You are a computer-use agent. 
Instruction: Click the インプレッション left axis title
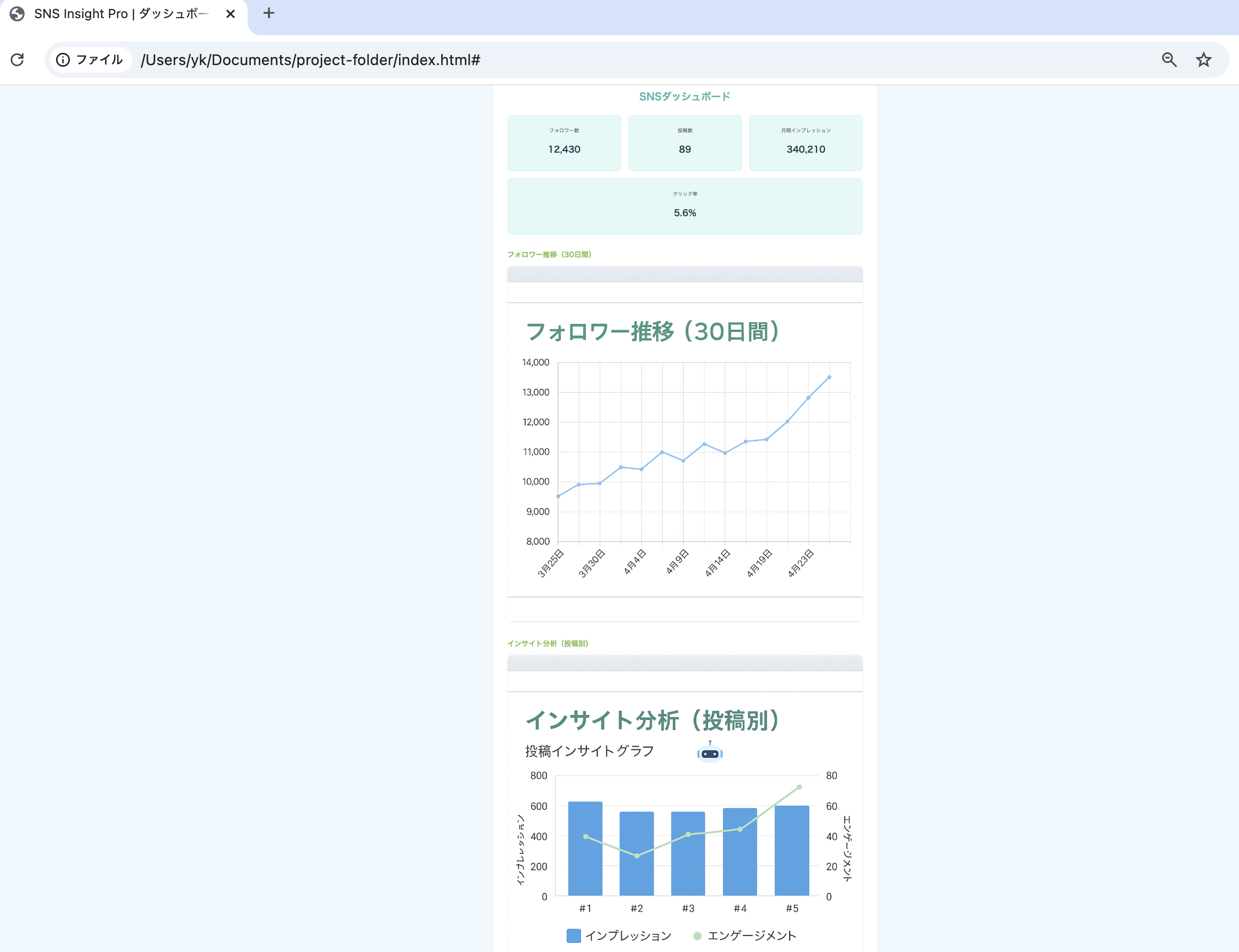tap(520, 850)
